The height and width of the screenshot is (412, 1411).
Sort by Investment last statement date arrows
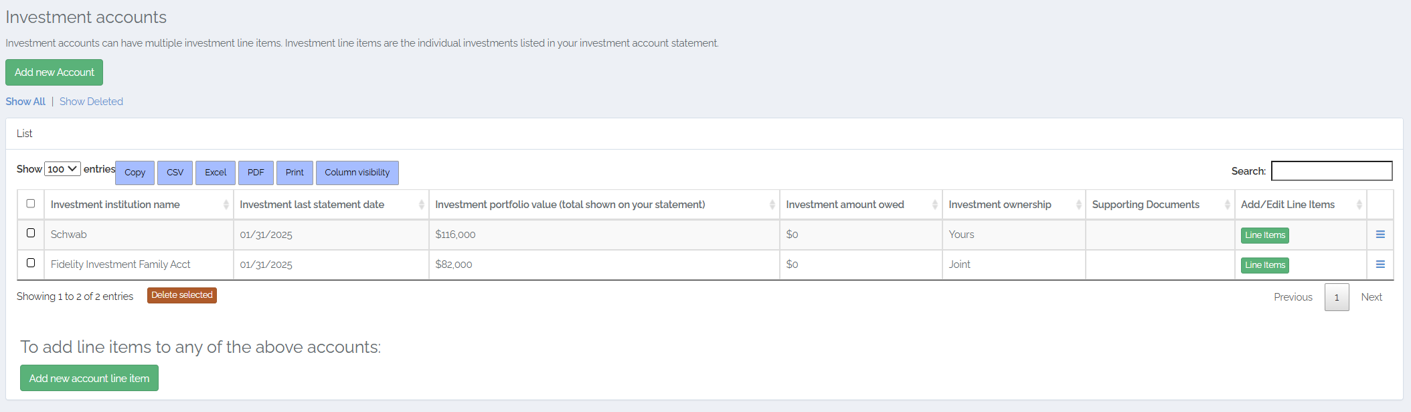[421, 205]
